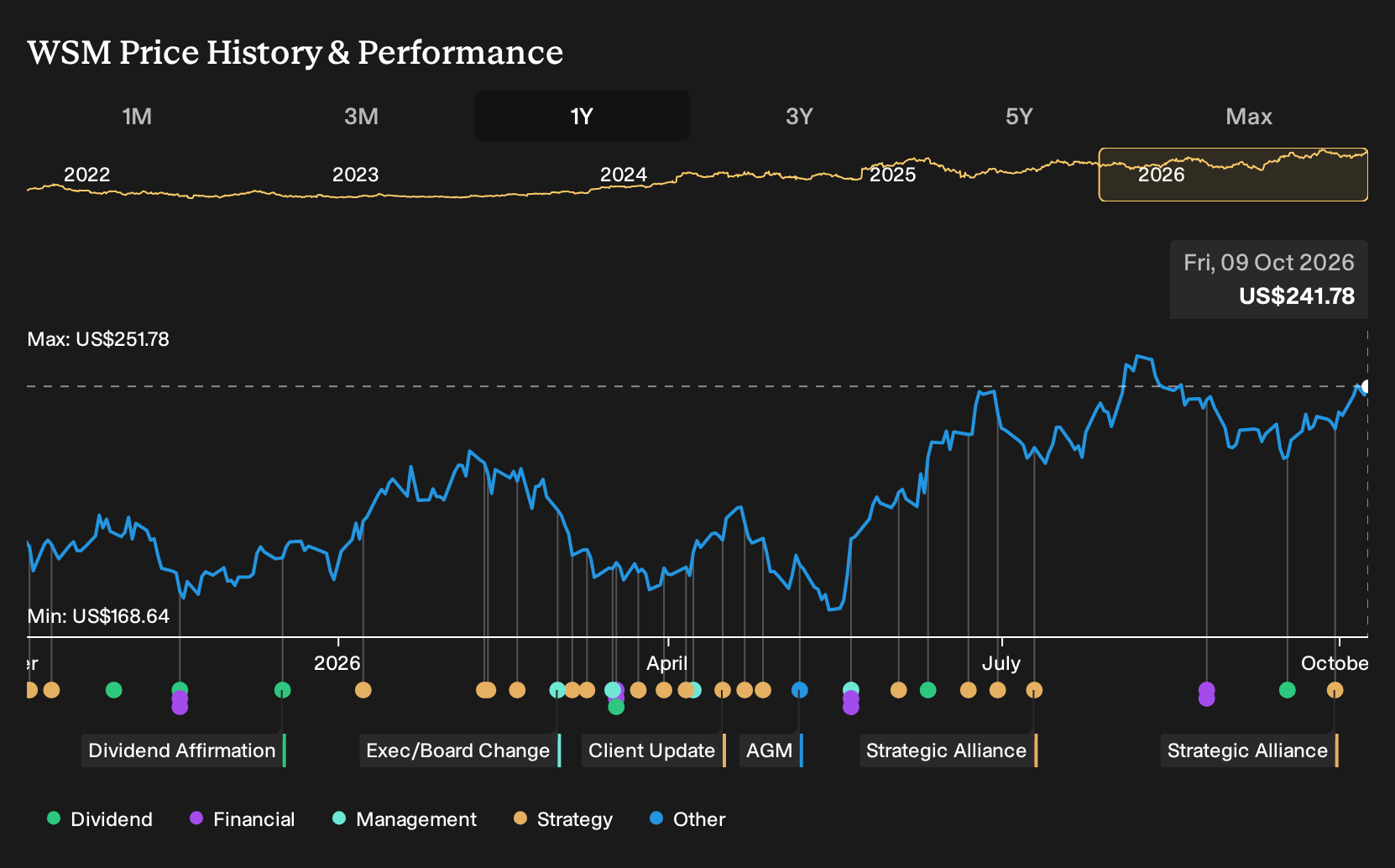This screenshot has height=868, width=1395.
Task: Click the April axis label
Action: click(666, 663)
